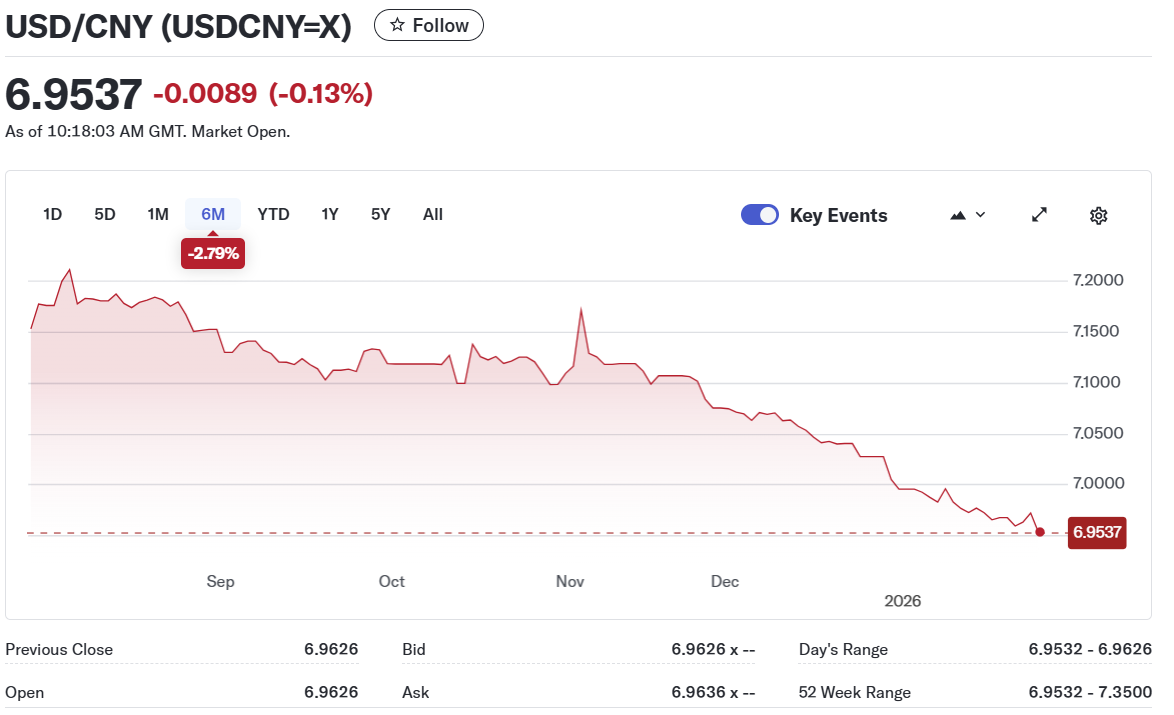Viewport: 1174px width, 715px height.
Task: Select the 1D time range
Action: [x=53, y=214]
